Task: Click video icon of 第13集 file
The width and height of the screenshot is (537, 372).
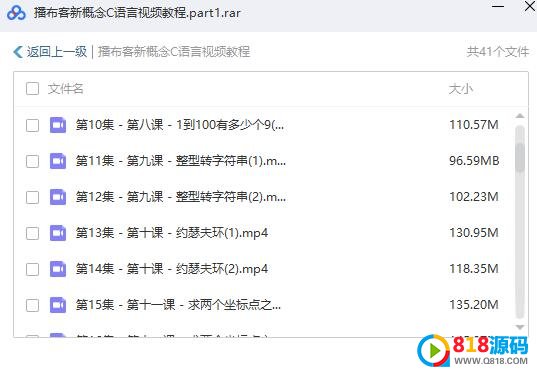Action: pos(58,233)
